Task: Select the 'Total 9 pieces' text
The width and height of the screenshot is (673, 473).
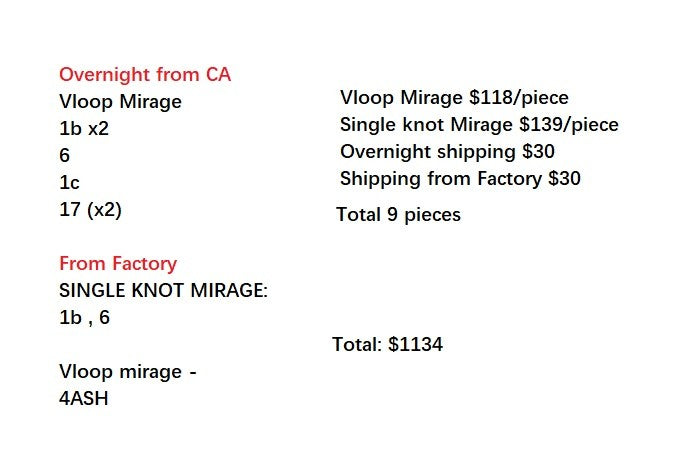Action: pos(399,214)
